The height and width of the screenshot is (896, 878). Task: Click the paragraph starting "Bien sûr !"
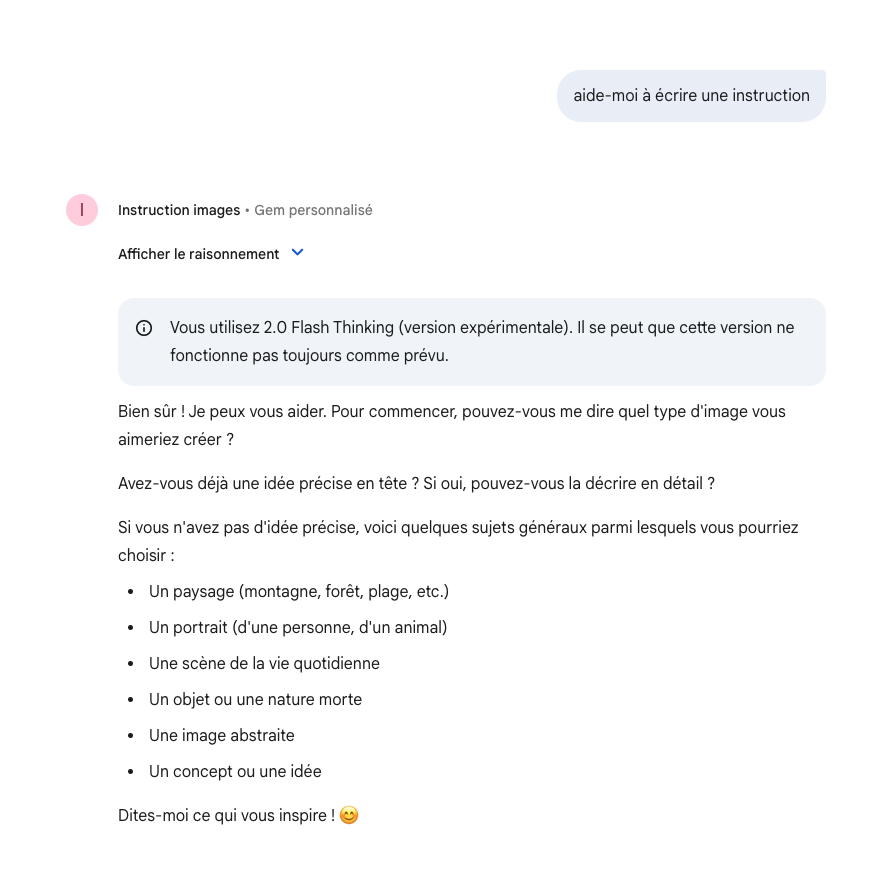click(451, 425)
